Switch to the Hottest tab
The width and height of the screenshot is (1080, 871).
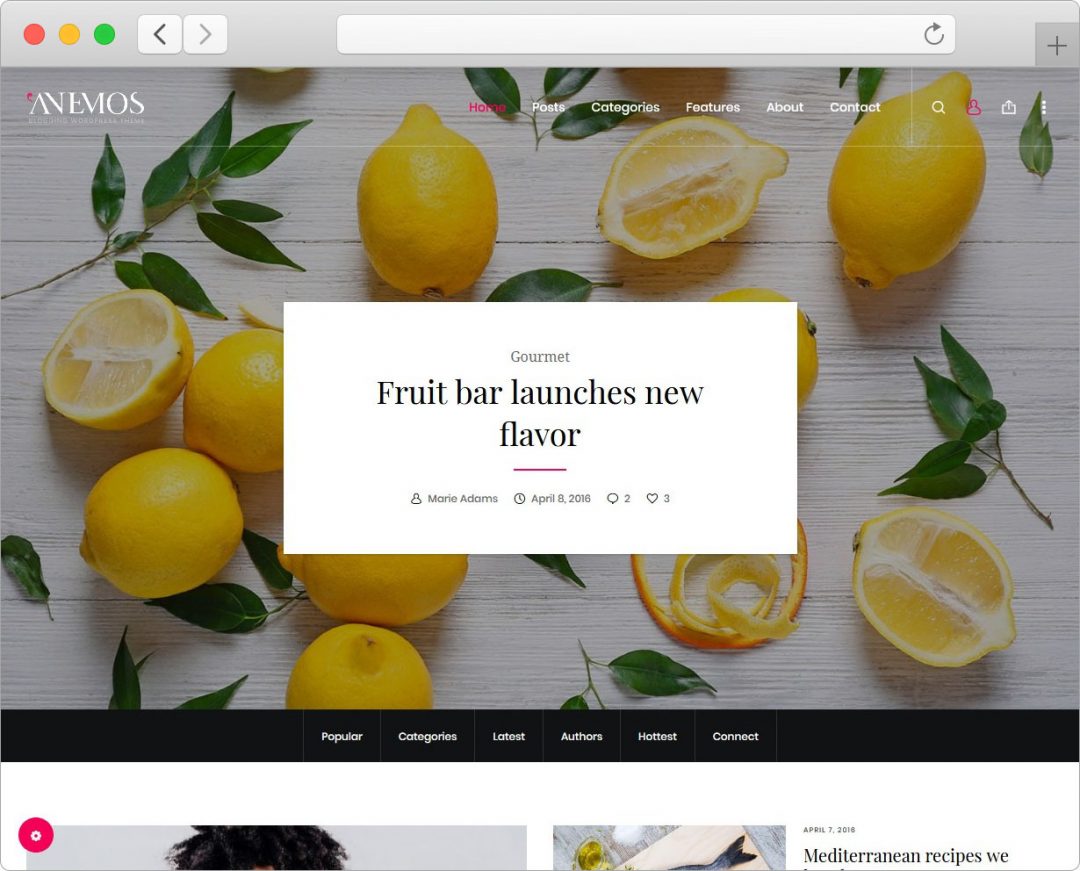click(x=657, y=736)
